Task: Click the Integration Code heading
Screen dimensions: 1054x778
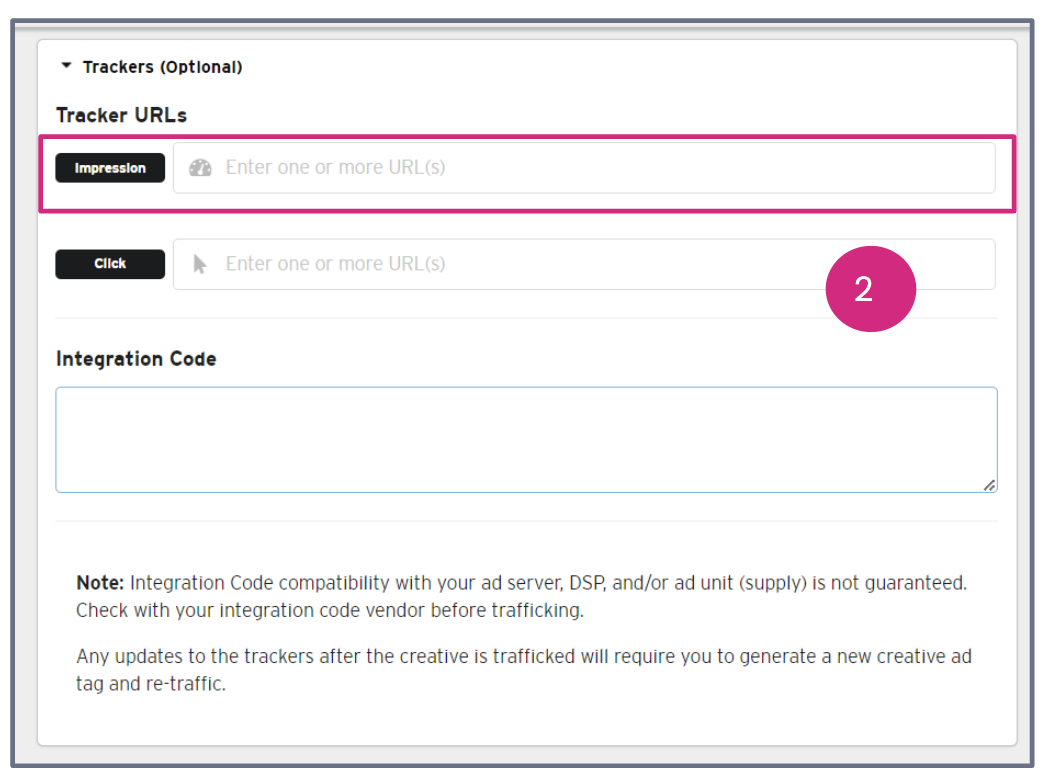Action: coord(136,358)
